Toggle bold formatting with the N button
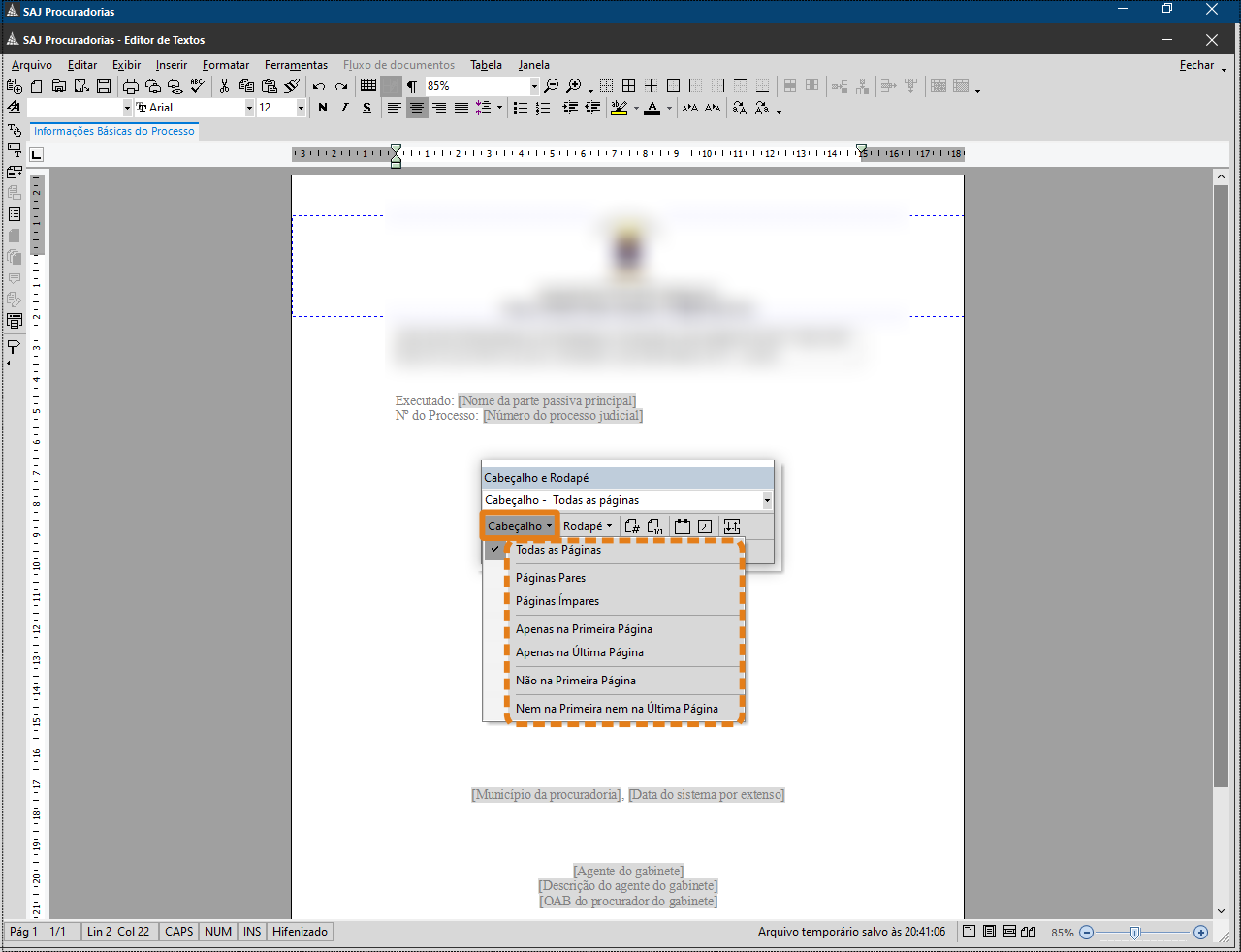This screenshot has width=1241, height=952. pyautogui.click(x=323, y=108)
